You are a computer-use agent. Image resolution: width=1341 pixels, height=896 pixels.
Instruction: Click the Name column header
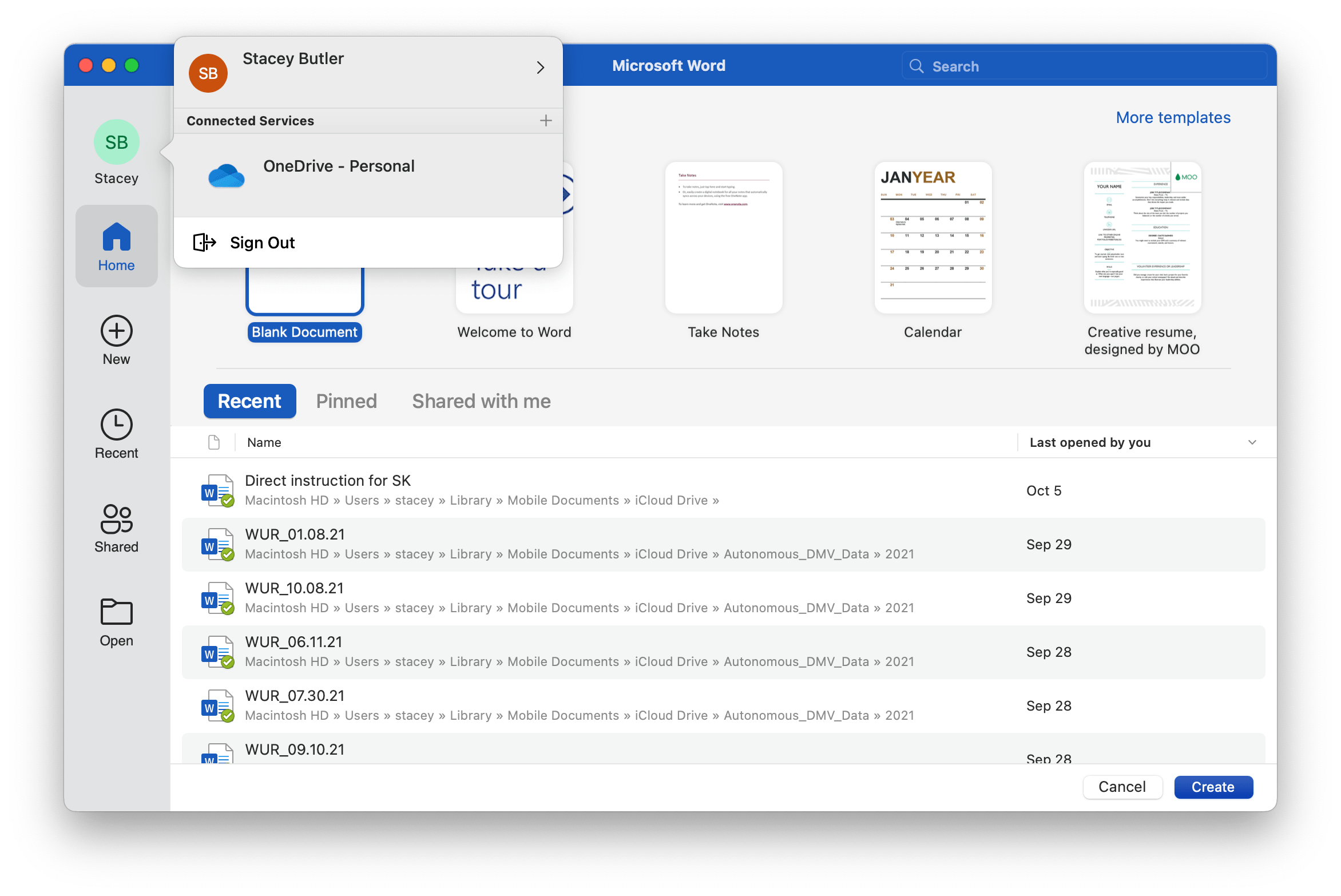[264, 442]
